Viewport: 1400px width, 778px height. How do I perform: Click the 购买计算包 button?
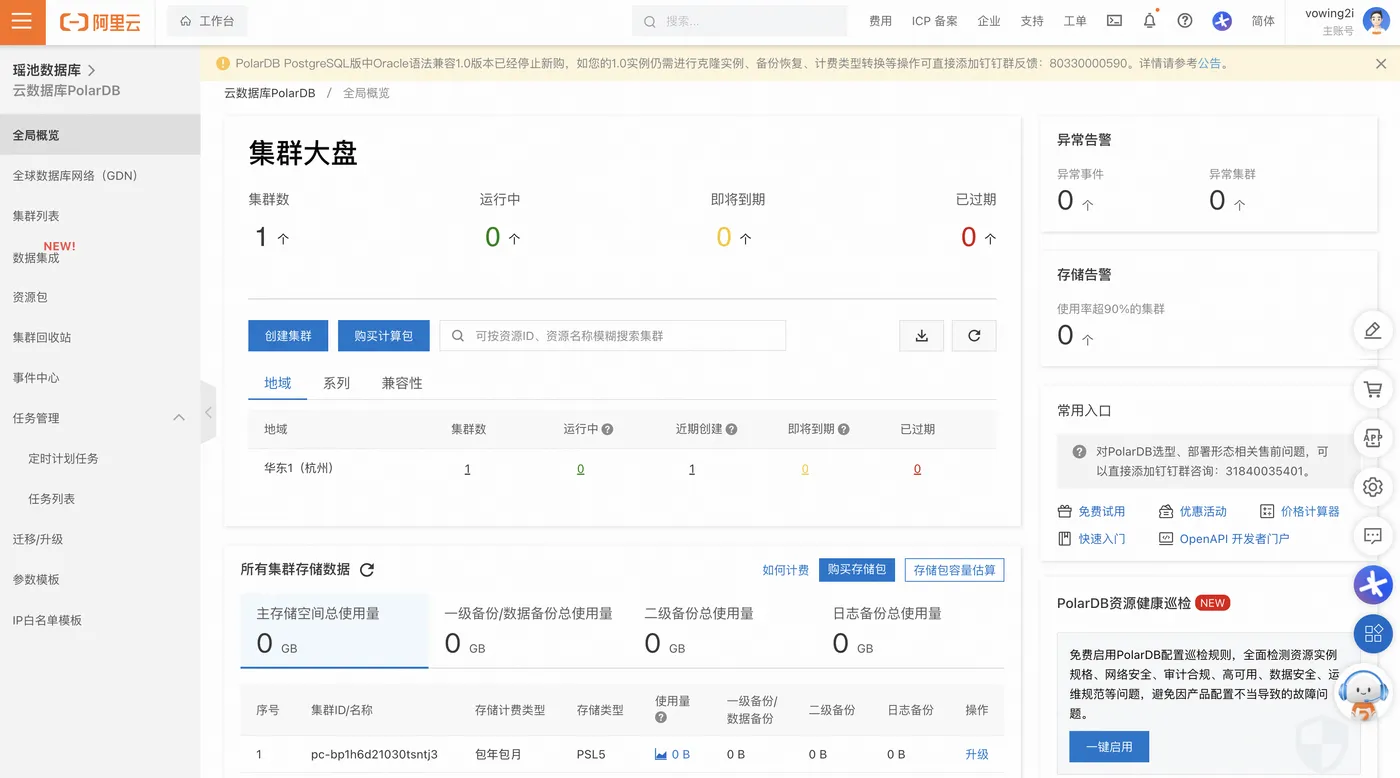[383, 336]
